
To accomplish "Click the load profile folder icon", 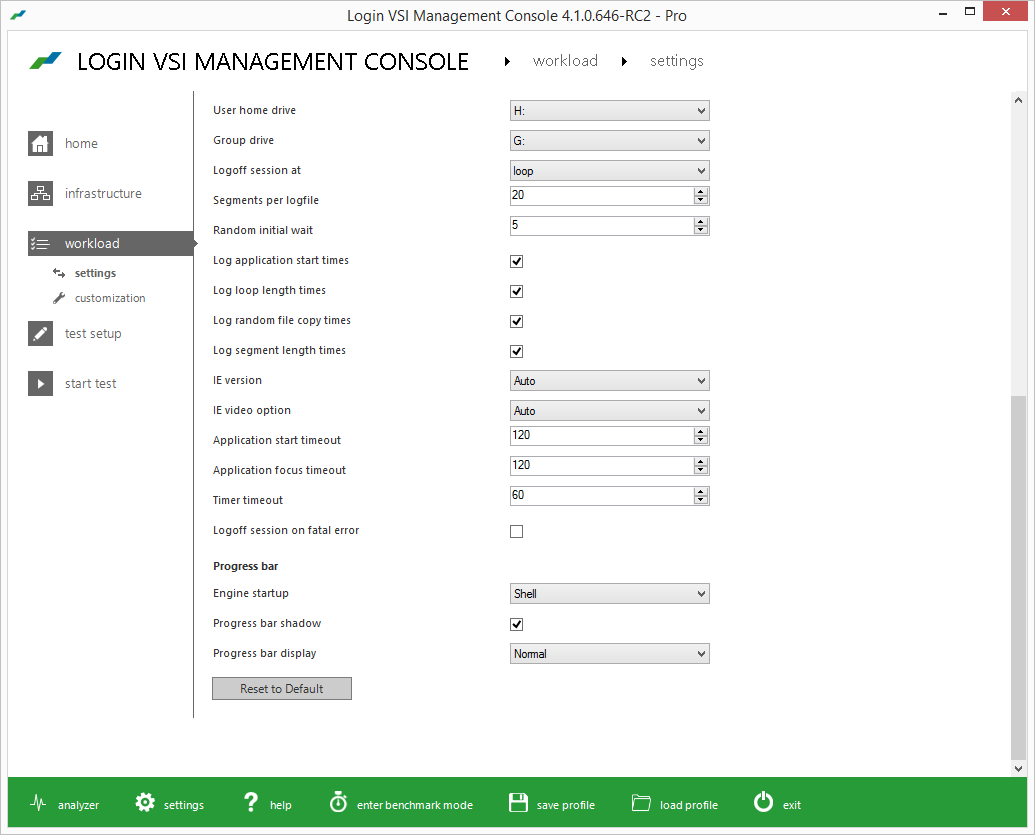I will pyautogui.click(x=641, y=803).
